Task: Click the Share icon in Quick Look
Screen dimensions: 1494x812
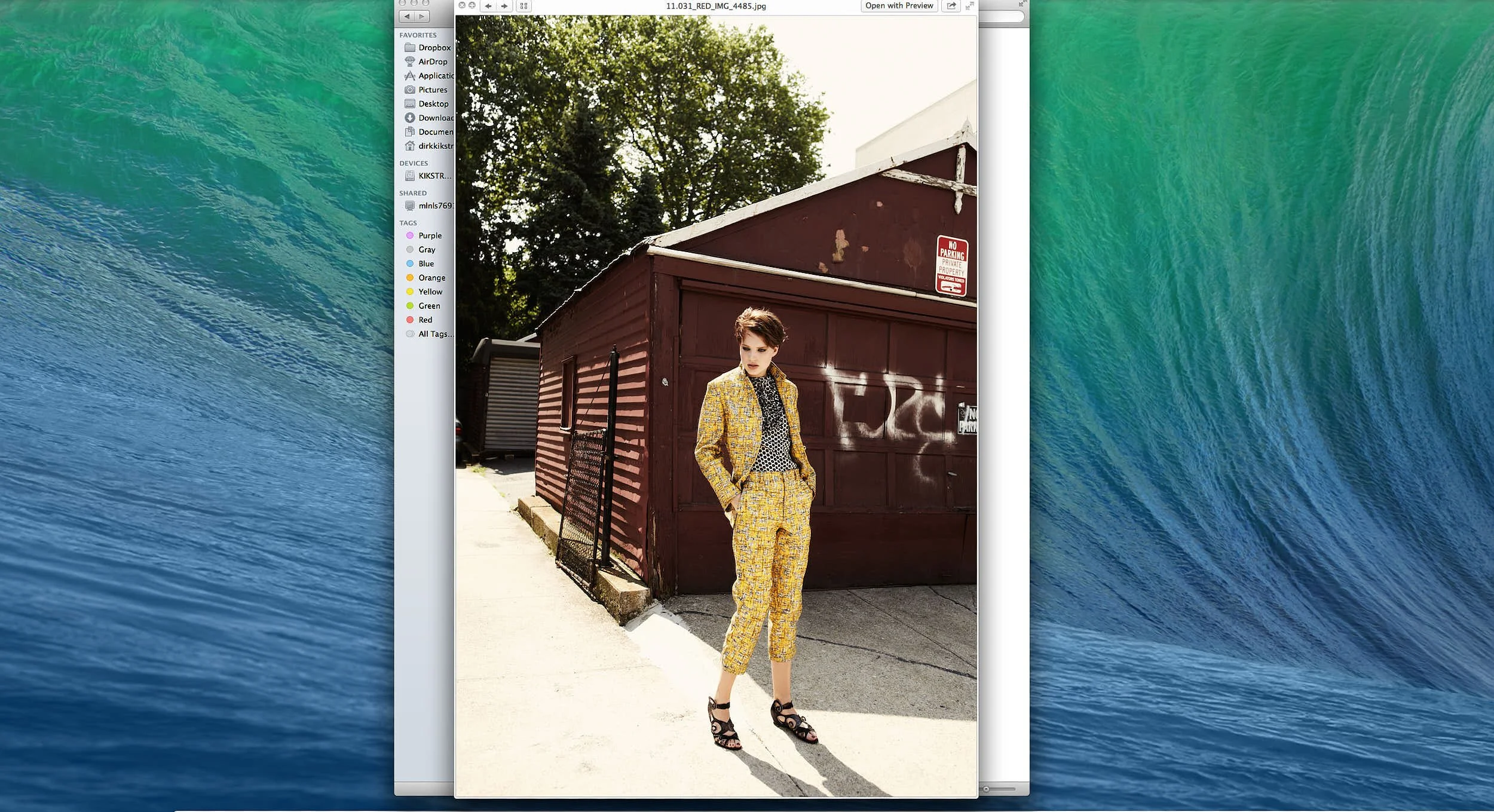Action: [951, 6]
